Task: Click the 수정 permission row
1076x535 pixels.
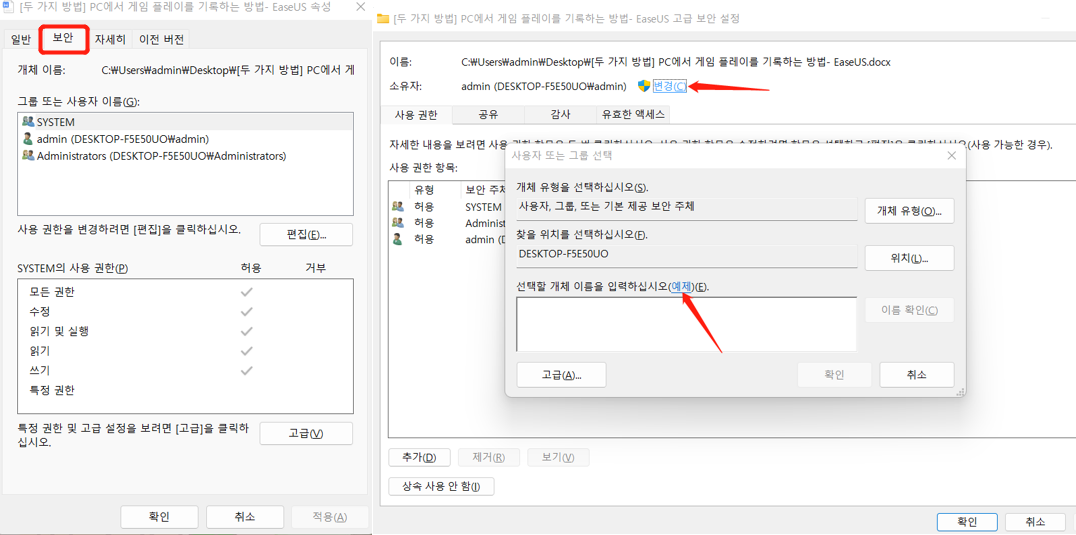Action: [185, 311]
